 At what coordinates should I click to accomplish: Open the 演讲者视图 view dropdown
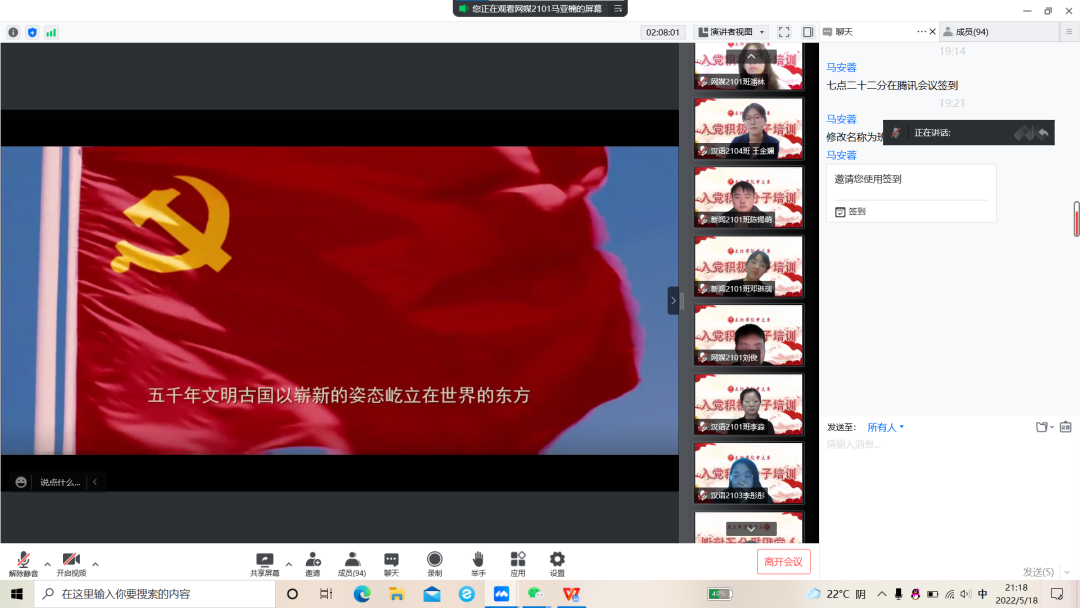click(731, 32)
